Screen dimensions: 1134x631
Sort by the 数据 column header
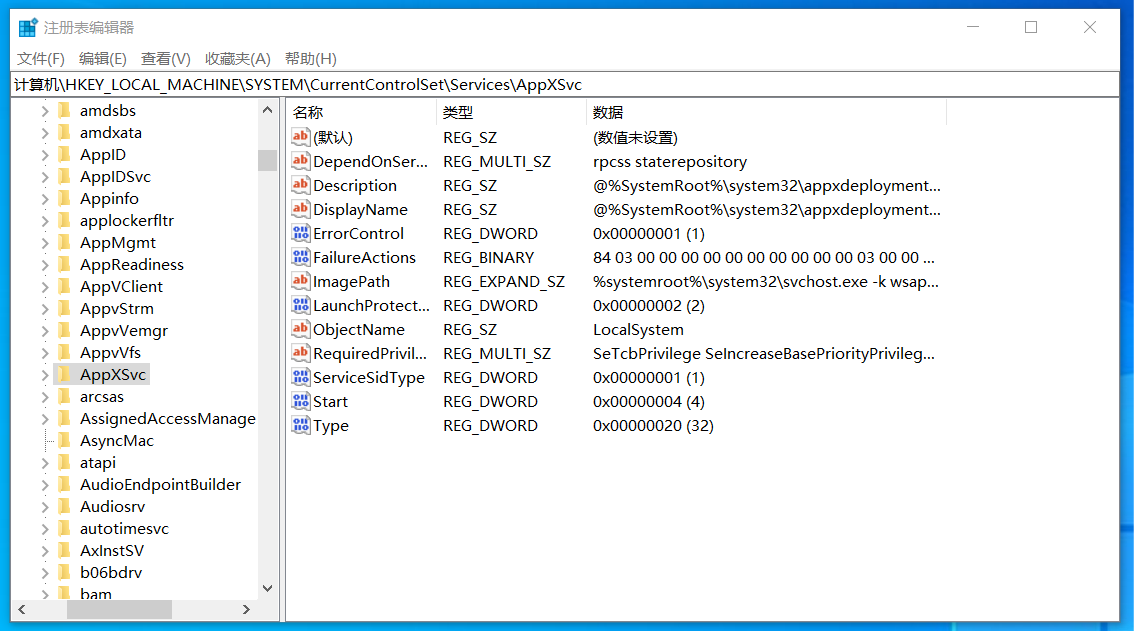(x=766, y=112)
